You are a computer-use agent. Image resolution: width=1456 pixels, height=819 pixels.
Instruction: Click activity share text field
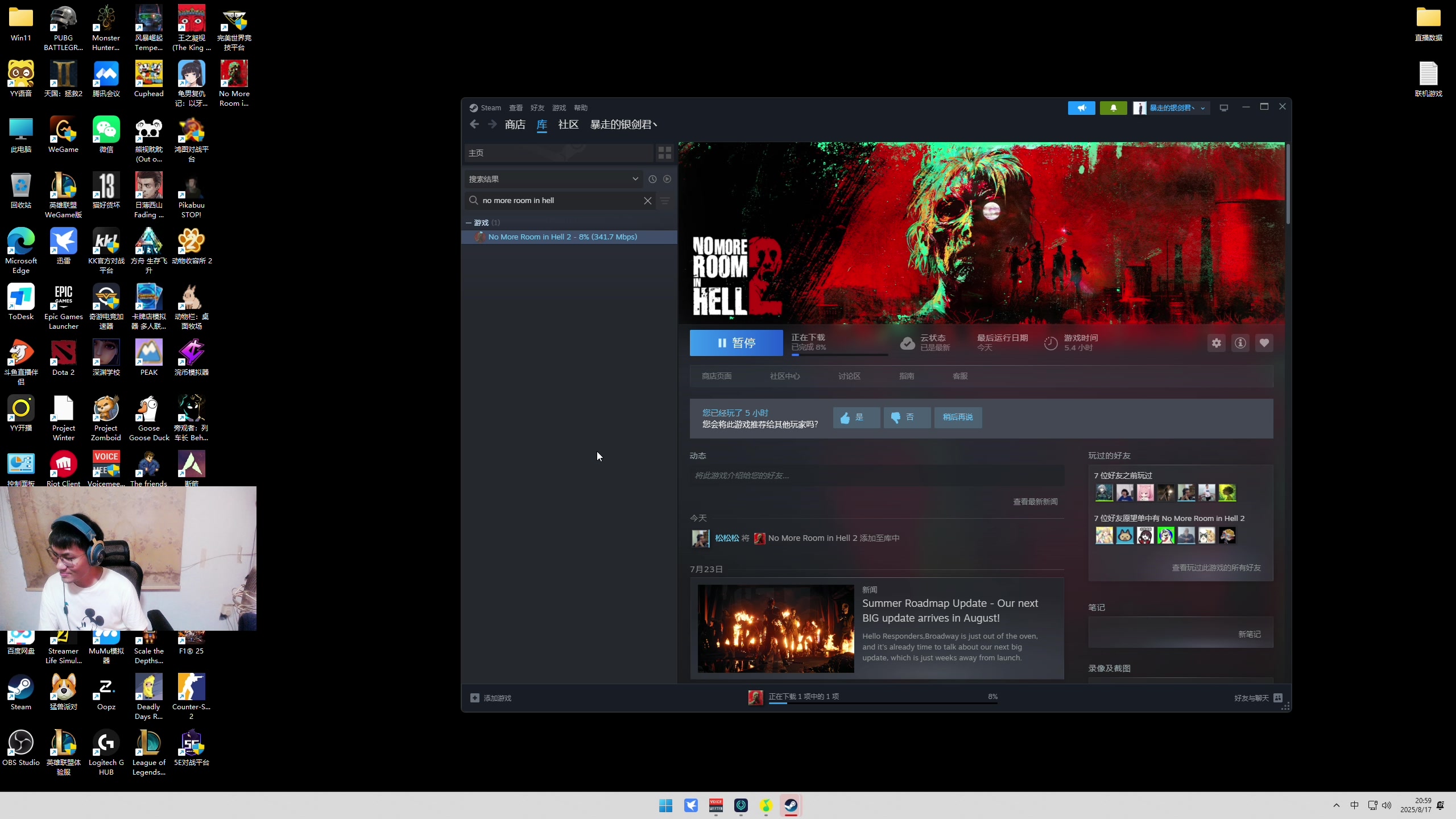coord(876,475)
